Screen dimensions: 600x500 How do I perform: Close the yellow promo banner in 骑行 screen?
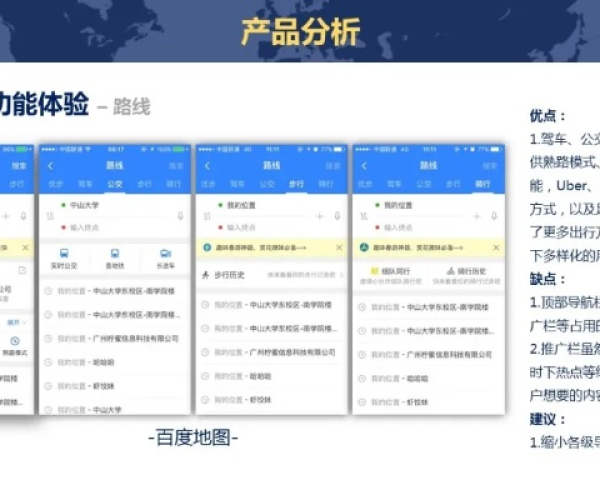[496, 248]
